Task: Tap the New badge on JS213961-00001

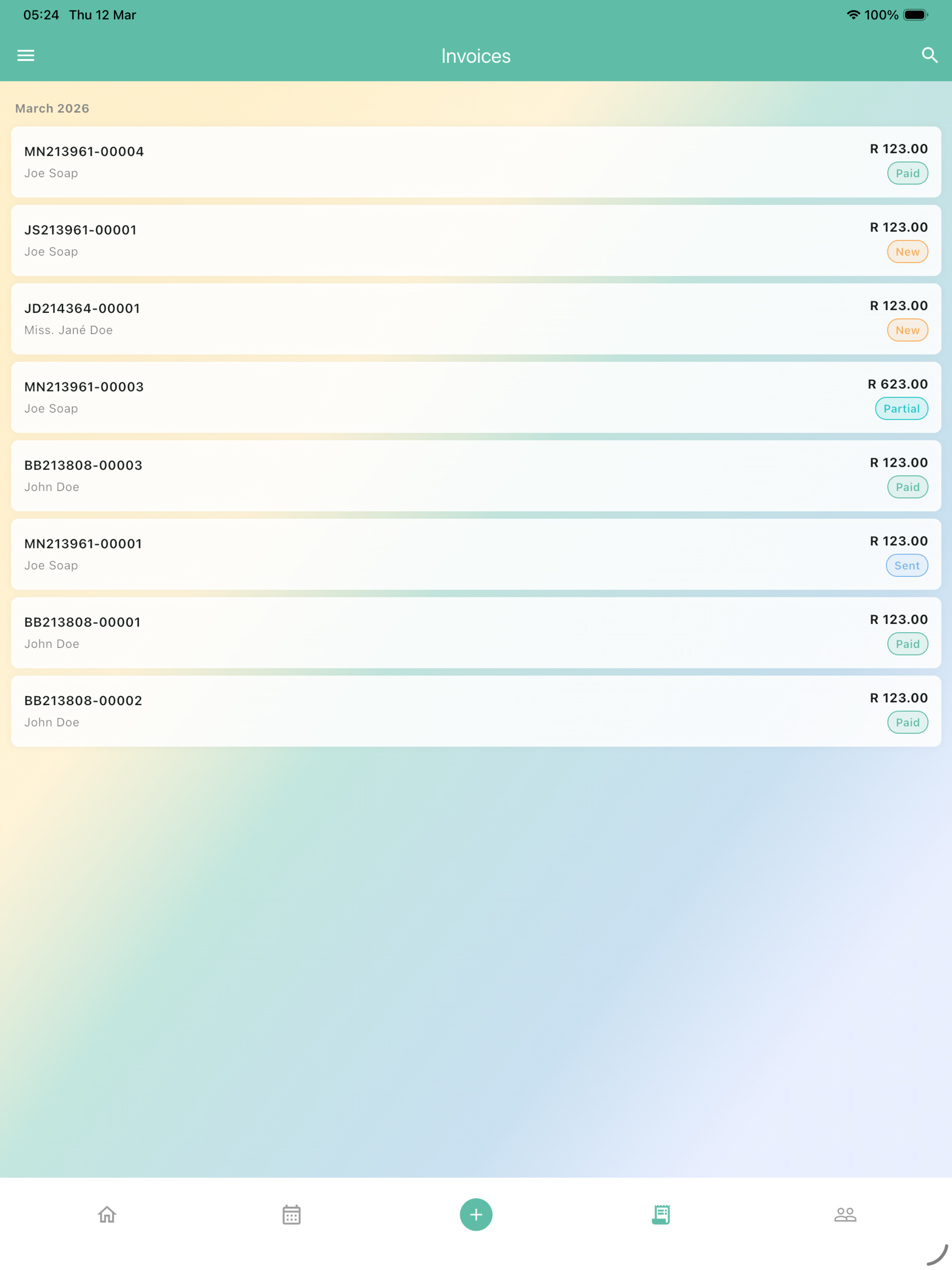Action: (908, 251)
